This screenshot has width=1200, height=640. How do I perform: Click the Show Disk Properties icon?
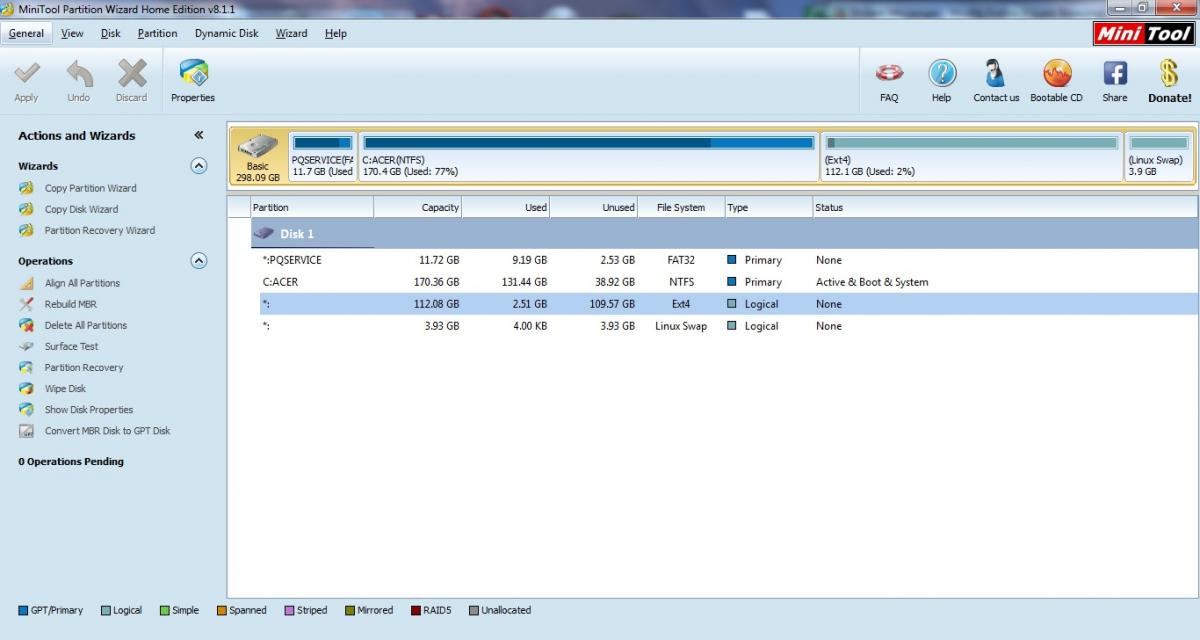(x=26, y=409)
